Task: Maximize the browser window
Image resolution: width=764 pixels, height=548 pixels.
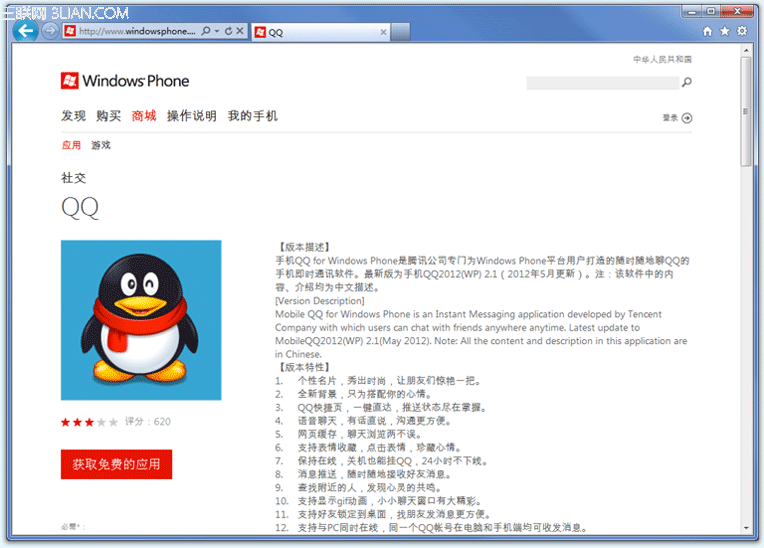Action: [711, 11]
